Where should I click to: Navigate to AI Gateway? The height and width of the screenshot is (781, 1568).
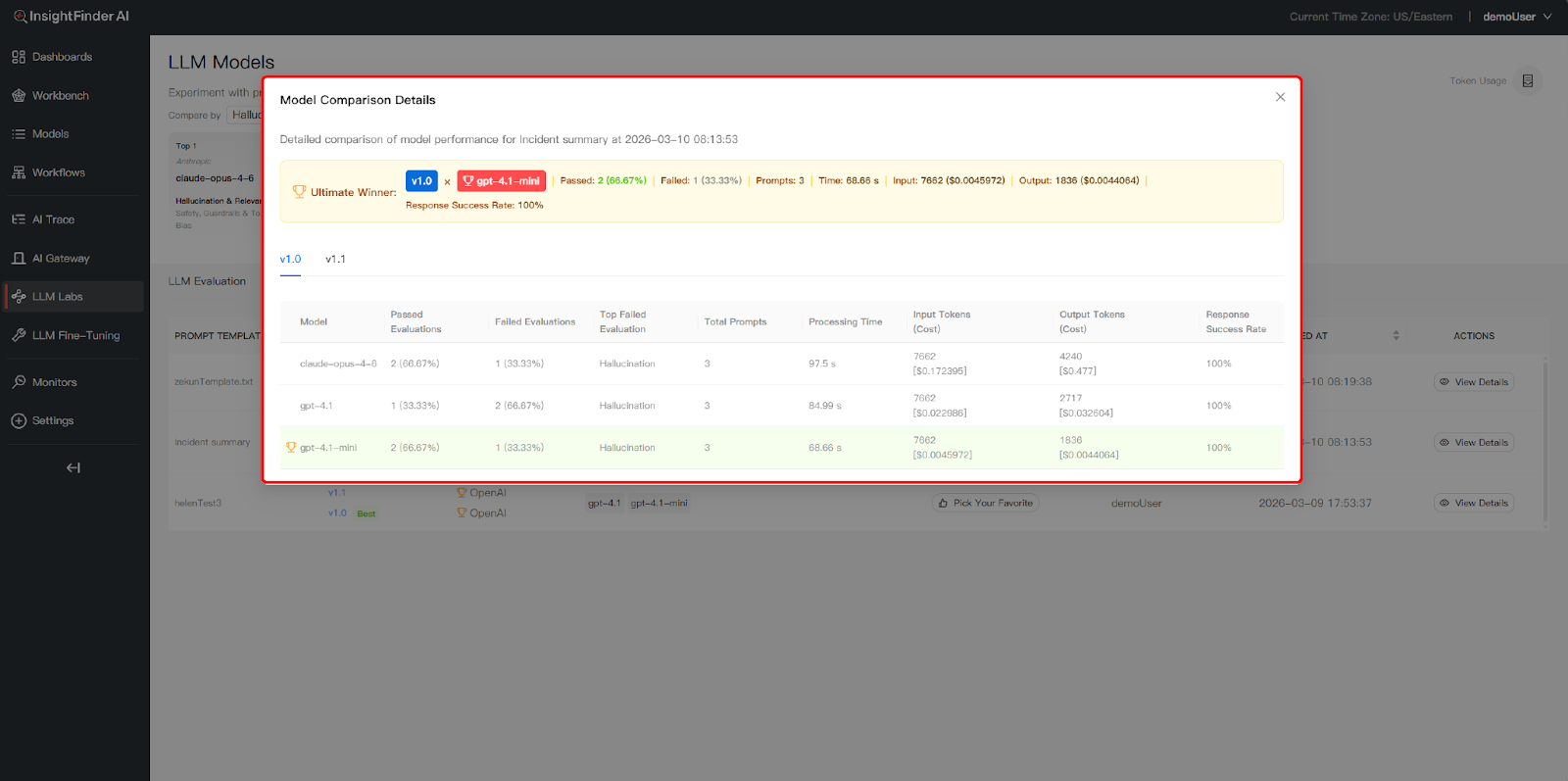click(x=60, y=259)
